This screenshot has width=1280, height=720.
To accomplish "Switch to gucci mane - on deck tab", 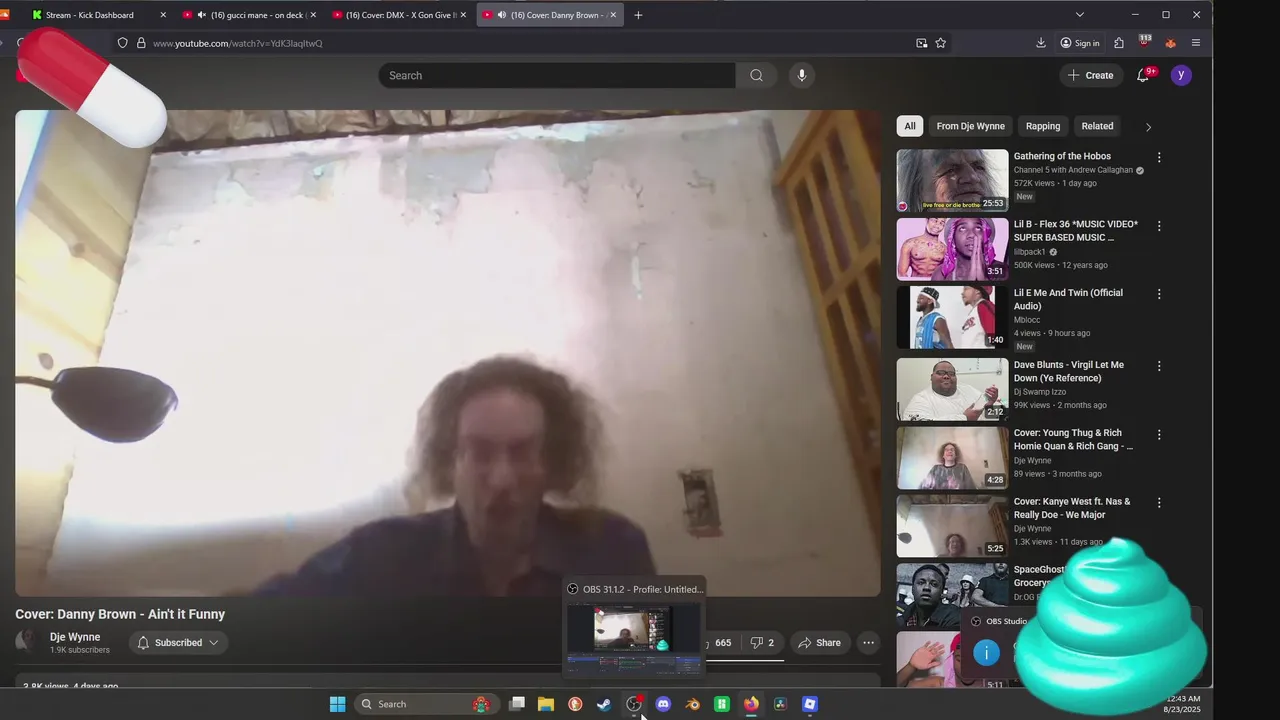I will [x=249, y=15].
